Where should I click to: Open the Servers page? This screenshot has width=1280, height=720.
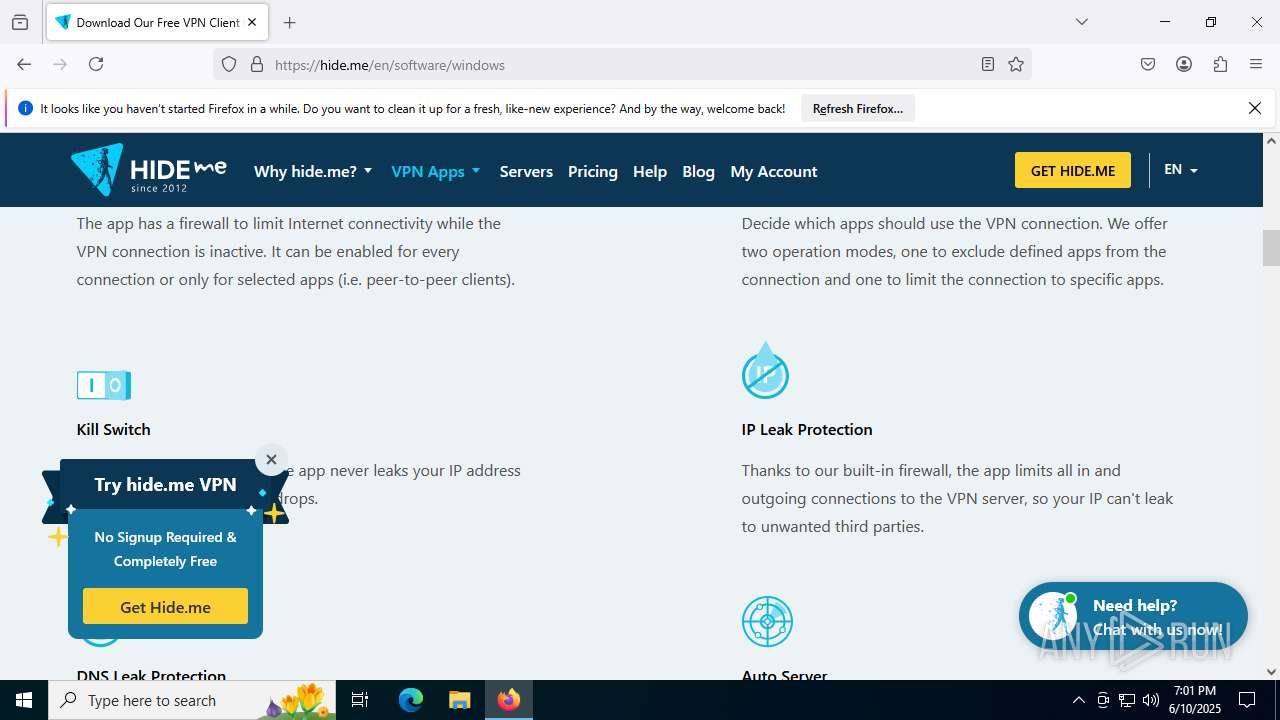(526, 171)
